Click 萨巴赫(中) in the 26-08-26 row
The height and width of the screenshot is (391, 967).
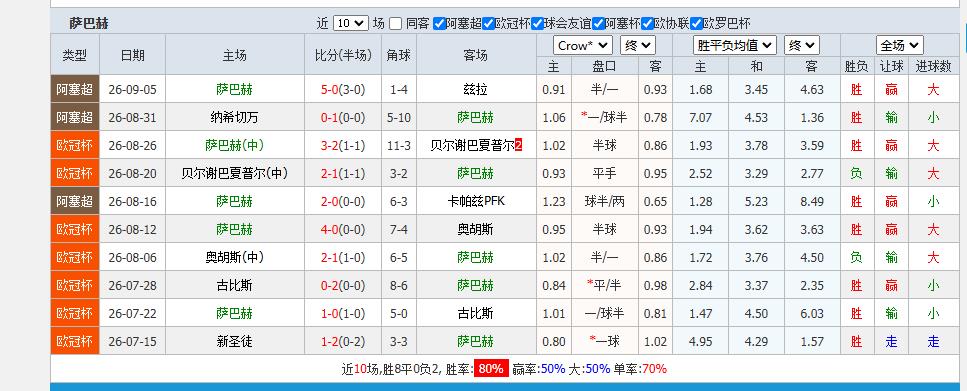tap(234, 146)
